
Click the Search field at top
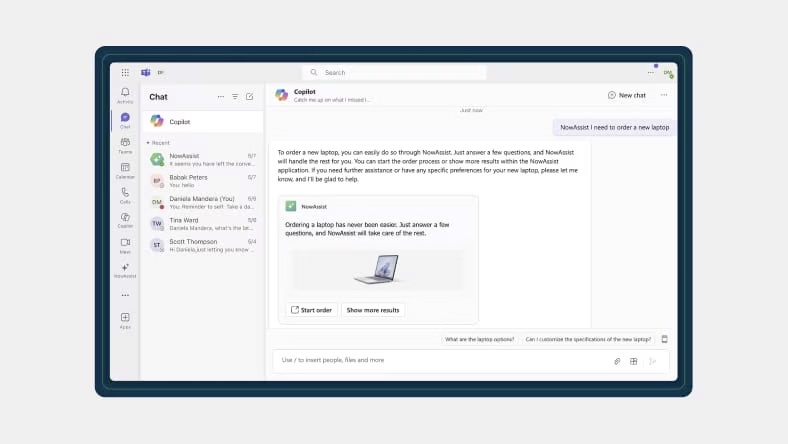(395, 72)
